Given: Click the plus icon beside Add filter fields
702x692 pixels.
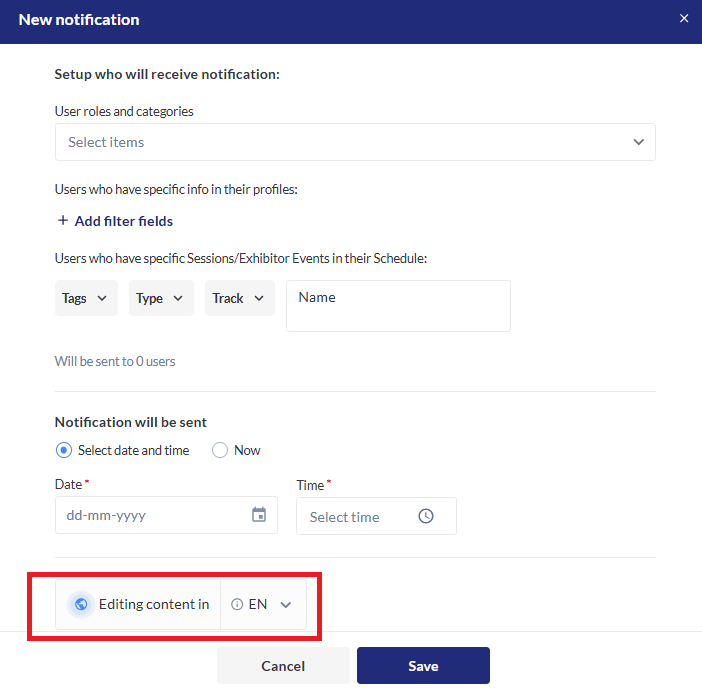Looking at the screenshot, I should tap(63, 221).
